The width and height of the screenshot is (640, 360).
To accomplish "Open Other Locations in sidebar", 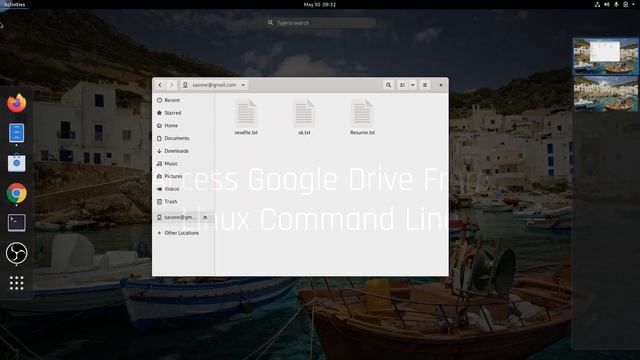I will tap(182, 233).
